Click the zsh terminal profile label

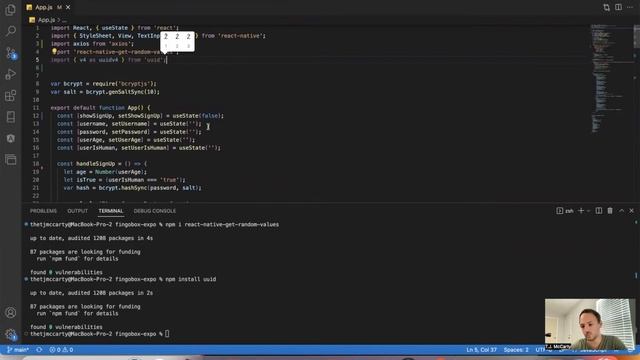tap(565, 211)
